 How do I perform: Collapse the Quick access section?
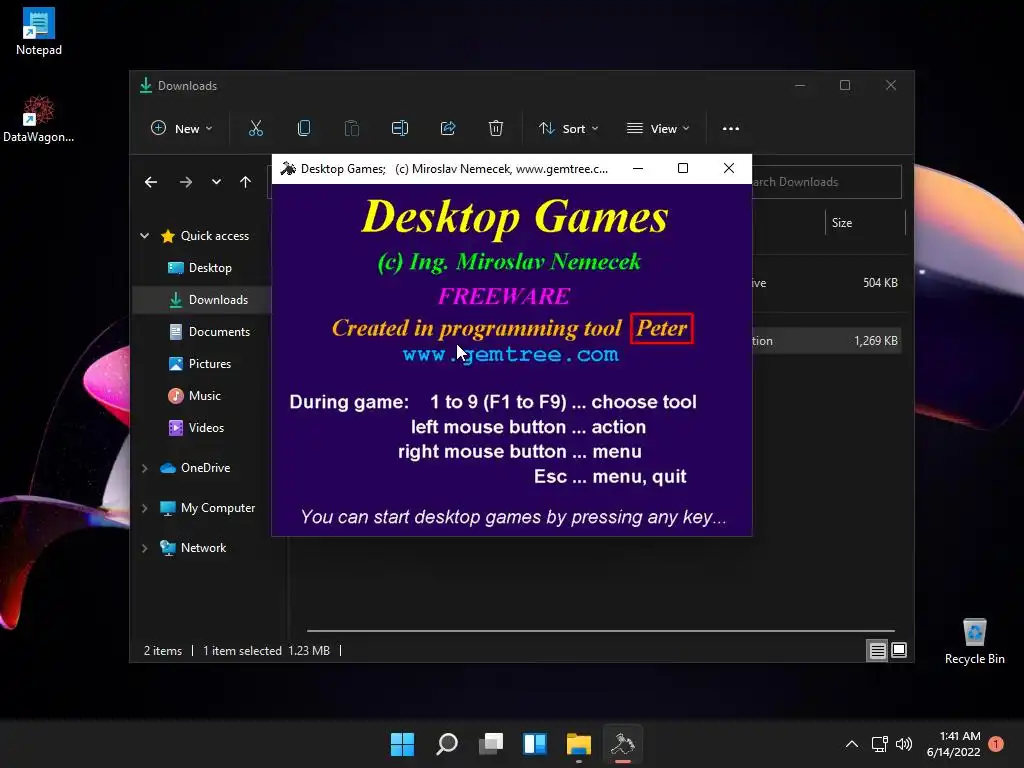click(x=145, y=236)
